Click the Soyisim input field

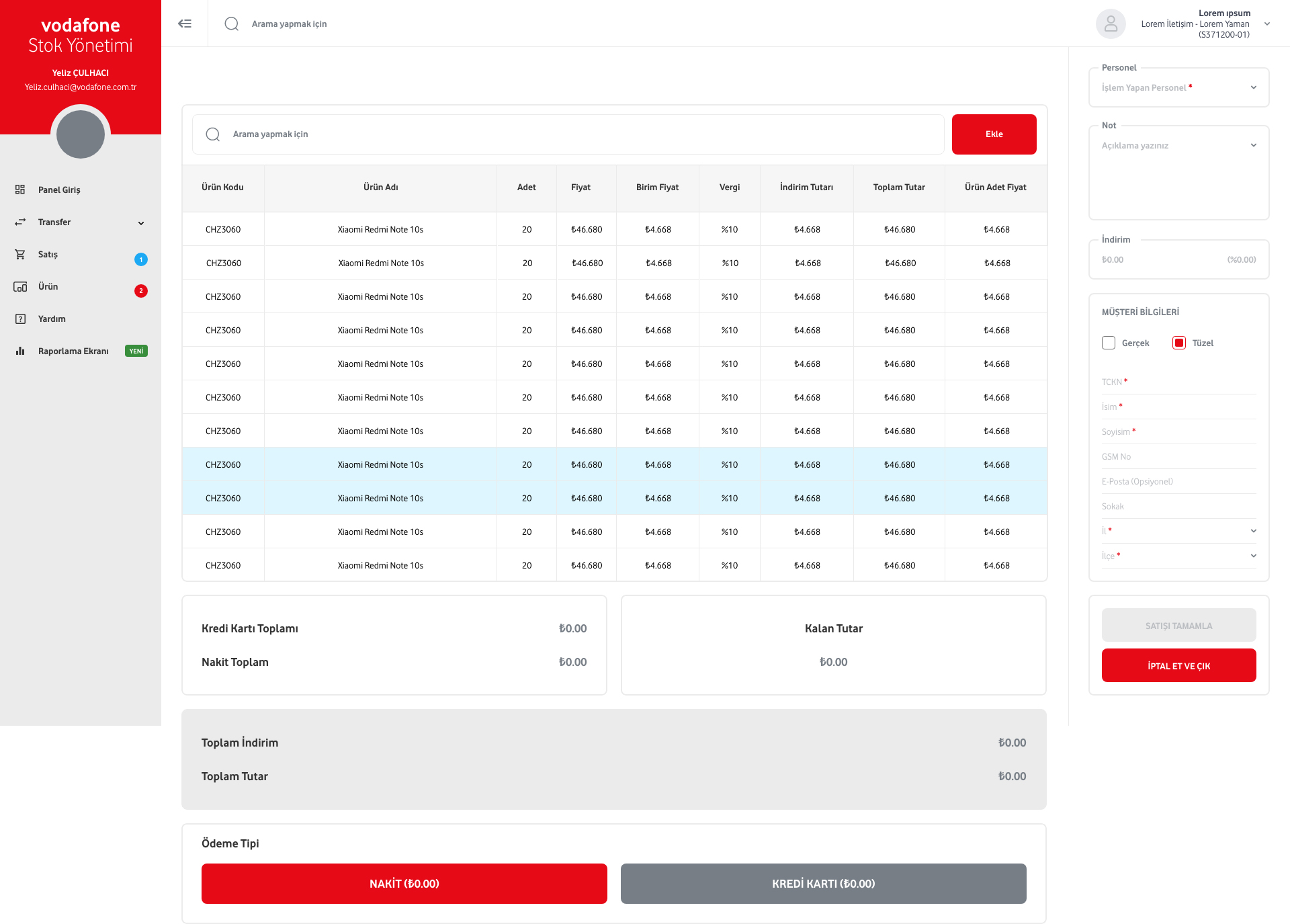[1179, 431]
